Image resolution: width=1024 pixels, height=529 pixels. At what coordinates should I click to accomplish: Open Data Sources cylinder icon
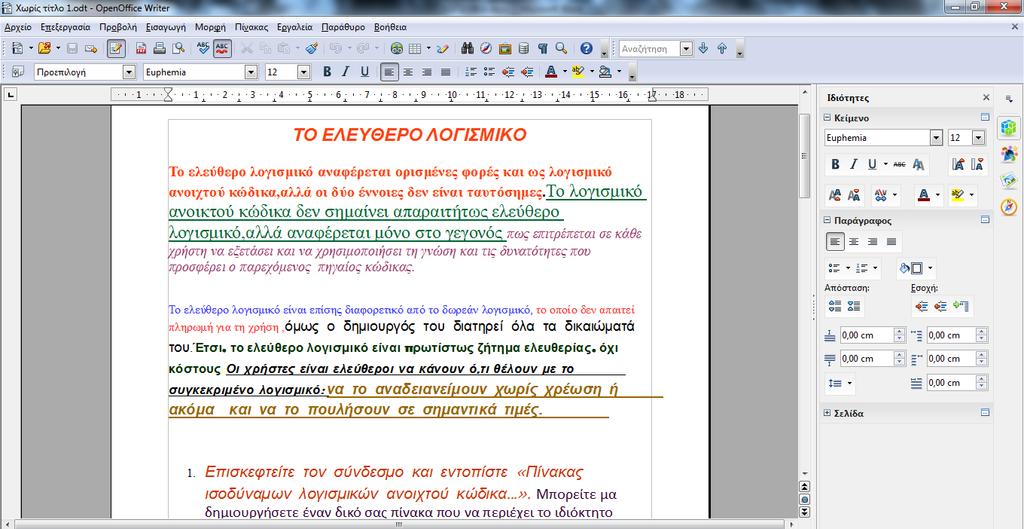click(x=523, y=48)
